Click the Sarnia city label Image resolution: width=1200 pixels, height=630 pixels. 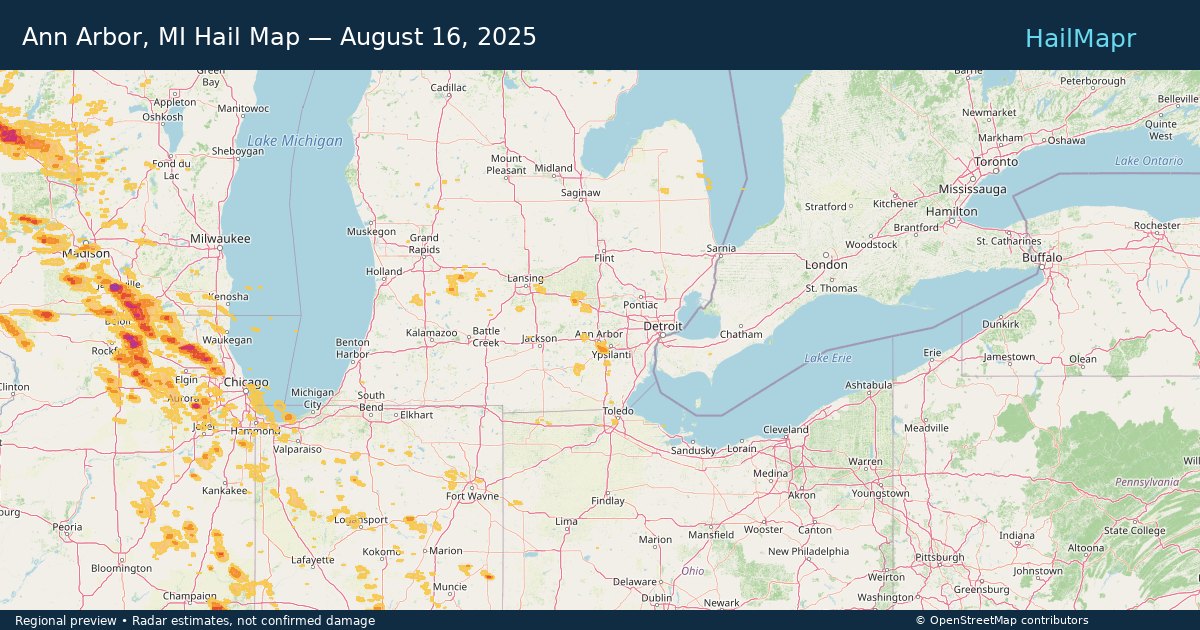721,248
